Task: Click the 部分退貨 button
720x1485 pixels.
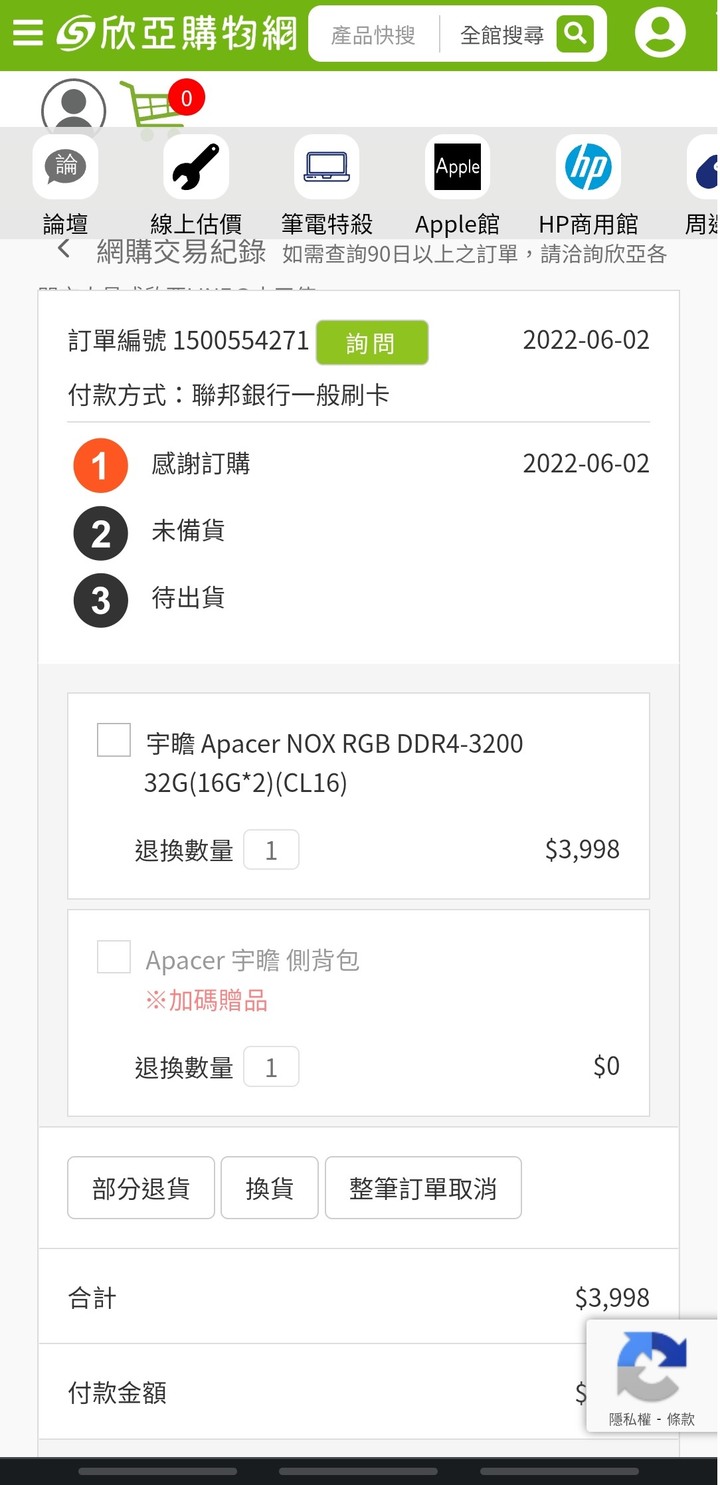Action: (x=141, y=1188)
